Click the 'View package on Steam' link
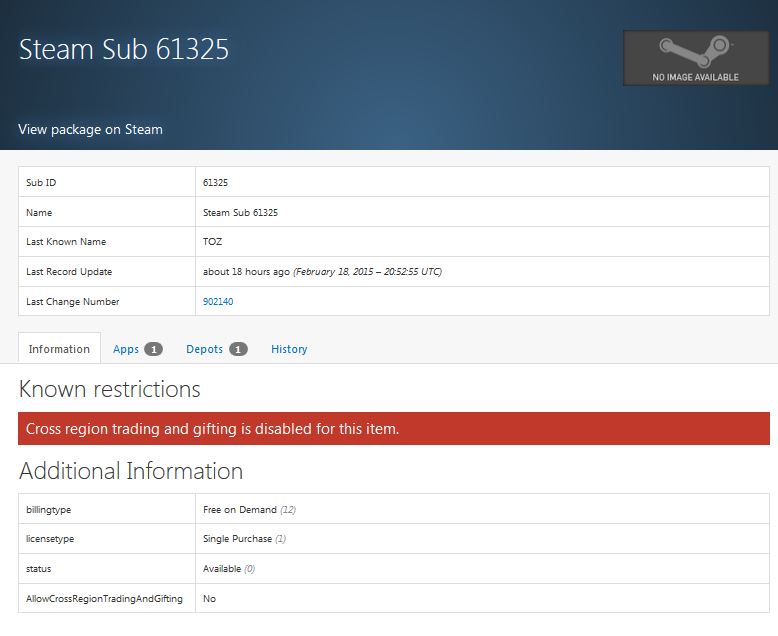This screenshot has width=778, height=636. click(x=90, y=129)
